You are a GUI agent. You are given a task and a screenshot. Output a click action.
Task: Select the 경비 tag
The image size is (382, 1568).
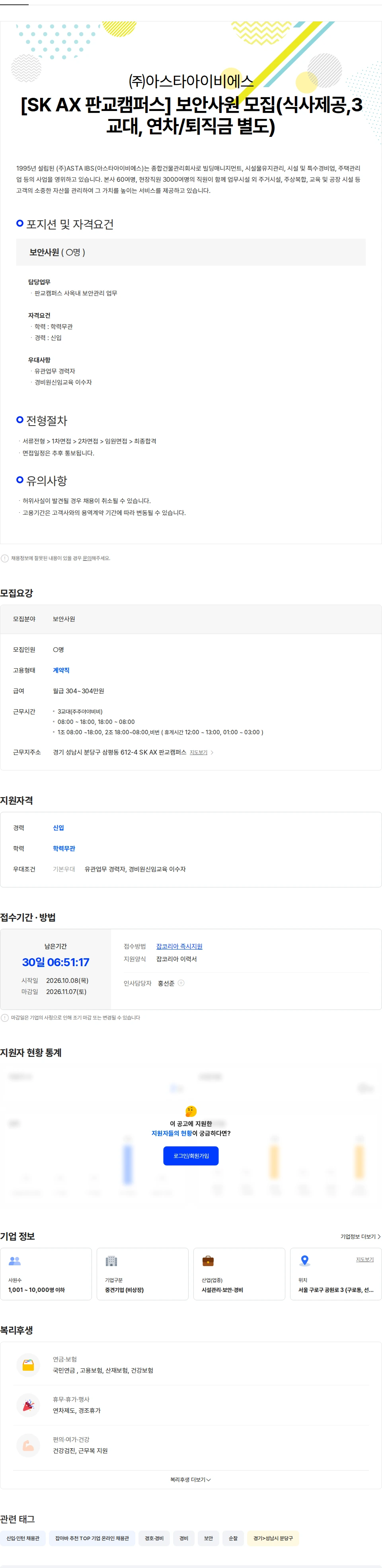click(183, 1538)
